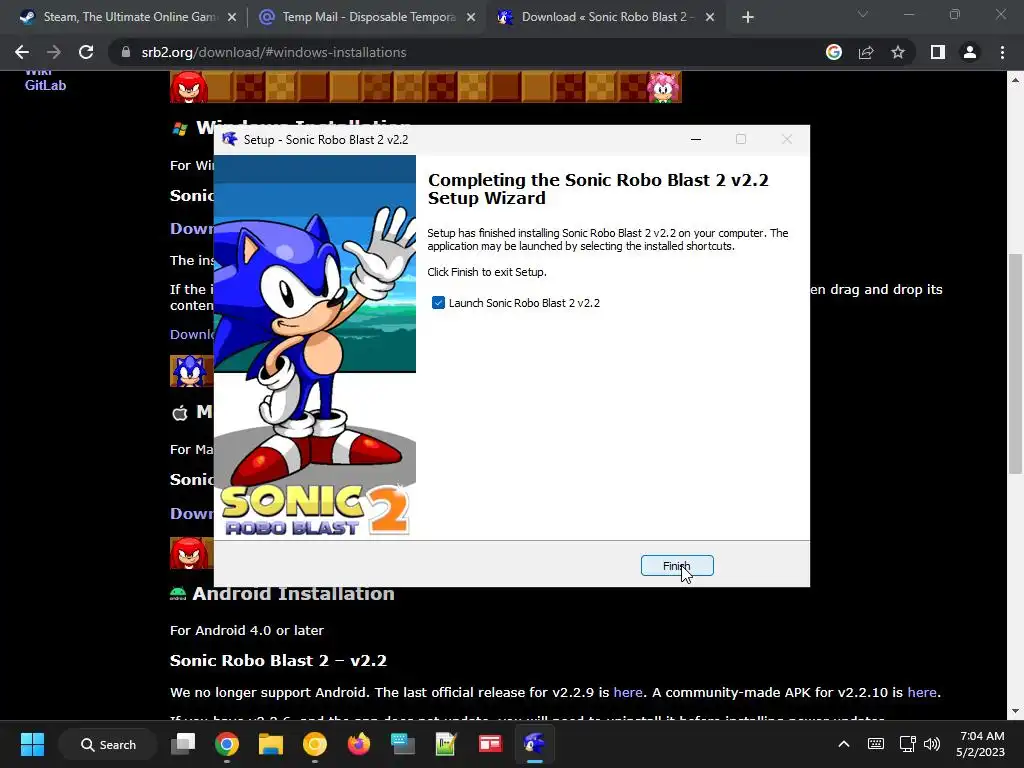Uncheck Launch Sonic Robo Blast 2 v2.2 checkbox

[x=438, y=303]
